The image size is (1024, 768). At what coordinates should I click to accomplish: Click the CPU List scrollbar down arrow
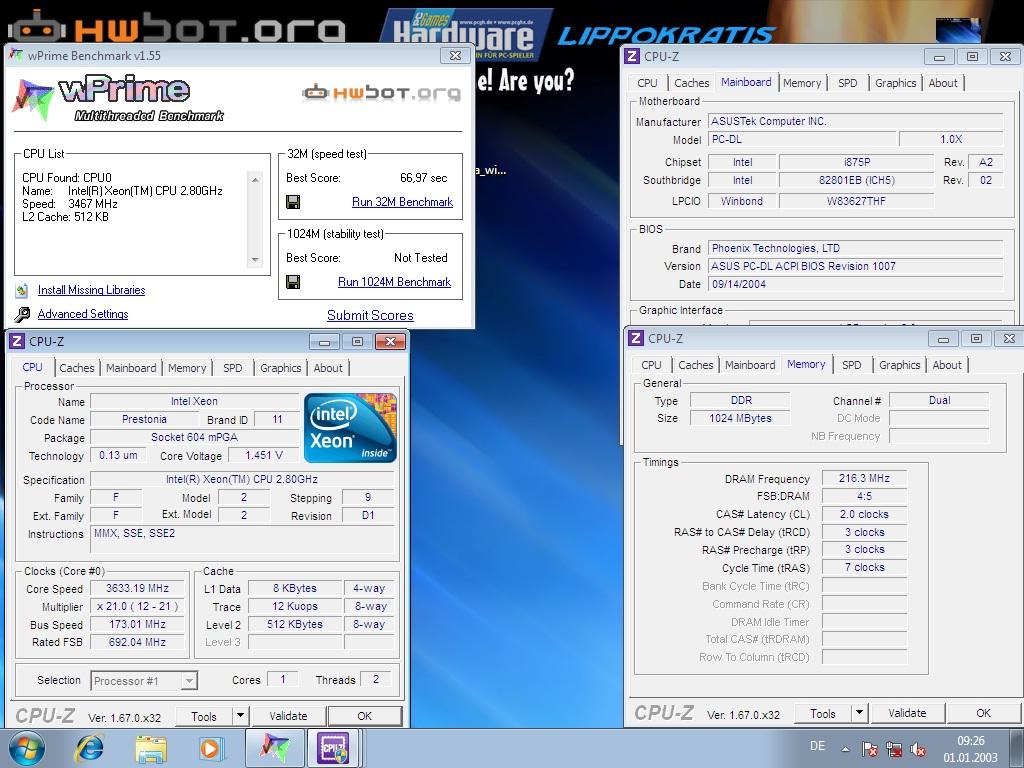[255, 259]
